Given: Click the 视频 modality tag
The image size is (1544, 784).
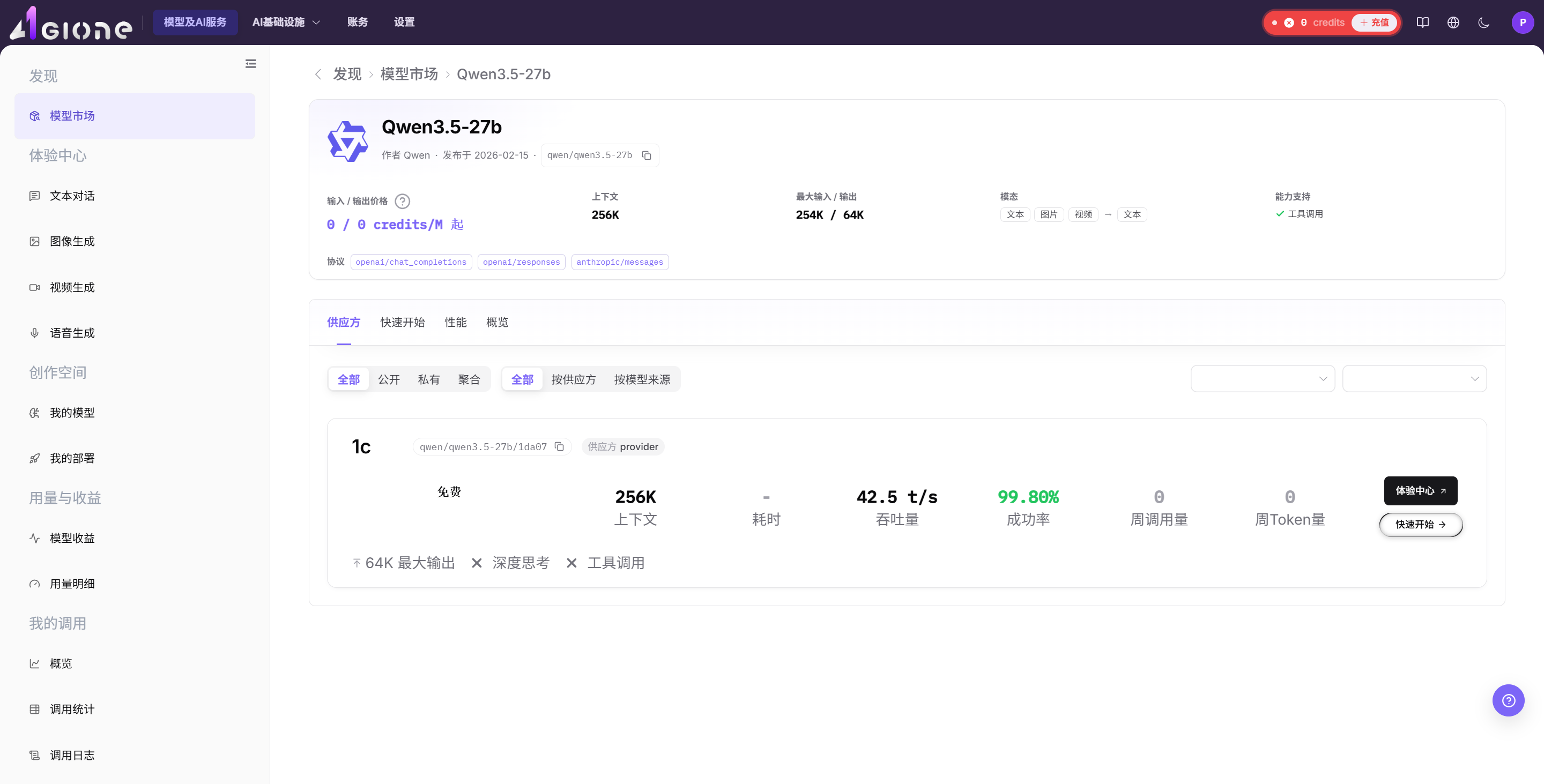Looking at the screenshot, I should click(x=1083, y=214).
